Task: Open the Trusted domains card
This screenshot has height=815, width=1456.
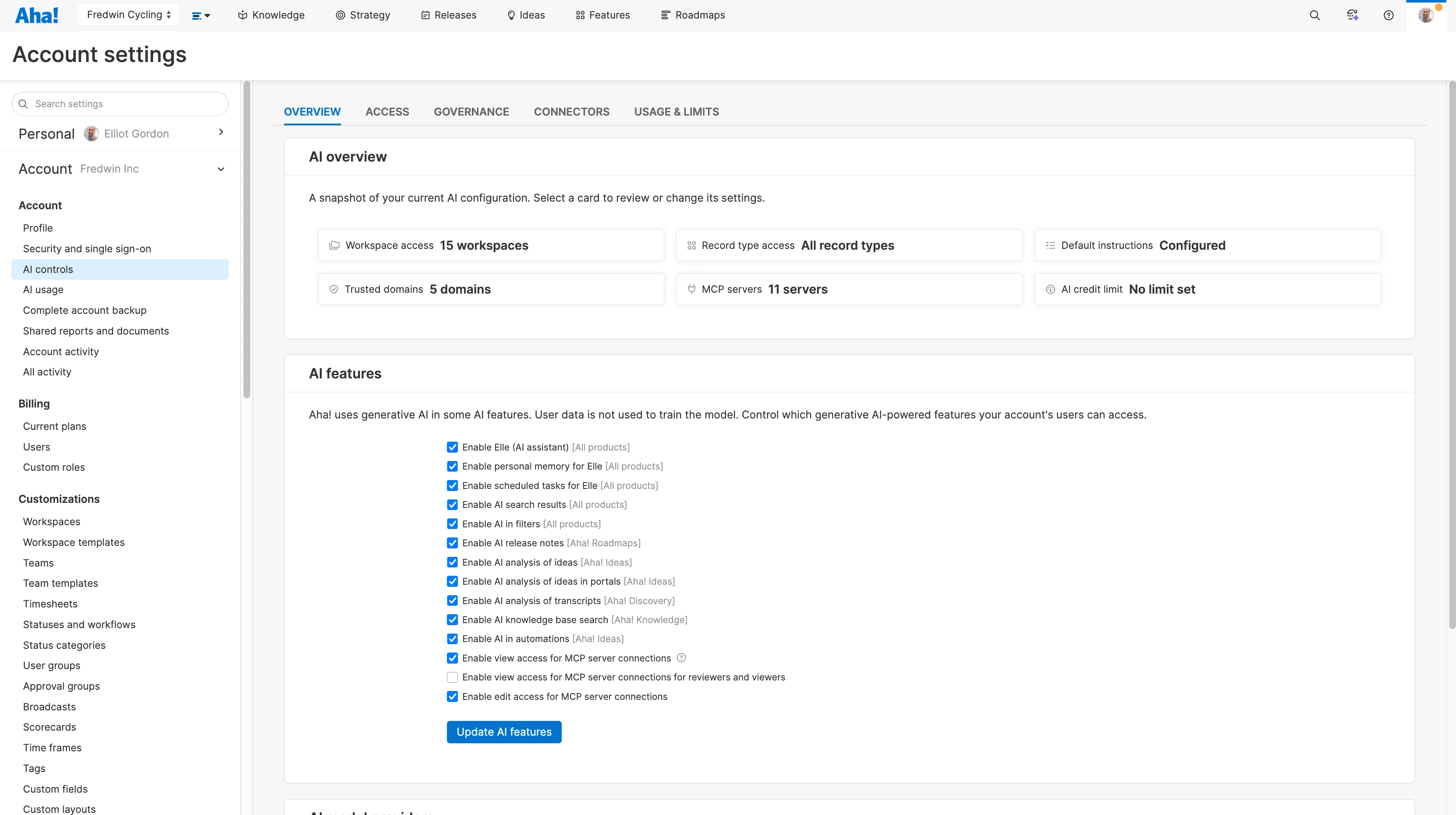Action: click(x=490, y=289)
